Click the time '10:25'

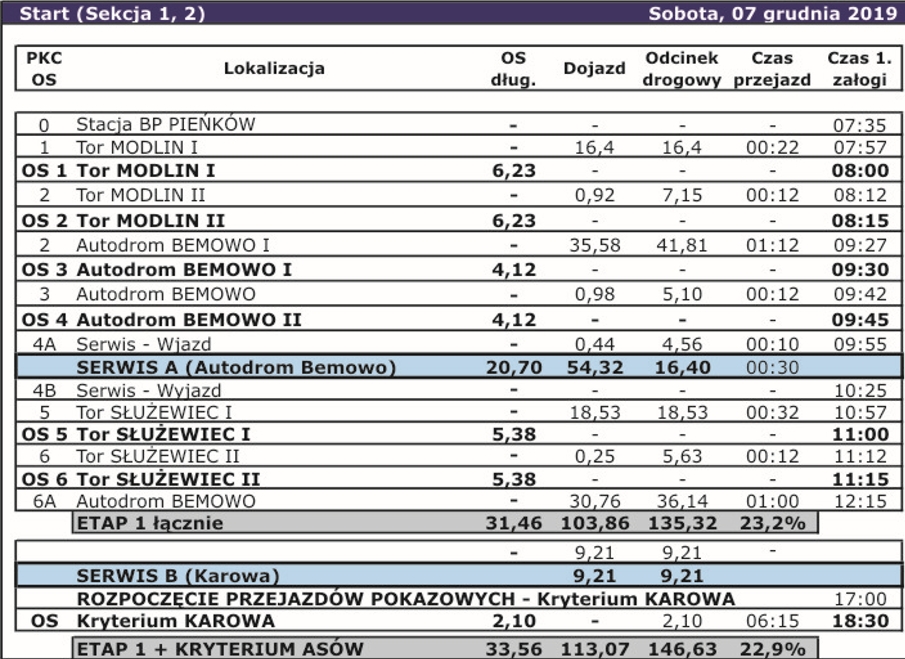coord(860,391)
